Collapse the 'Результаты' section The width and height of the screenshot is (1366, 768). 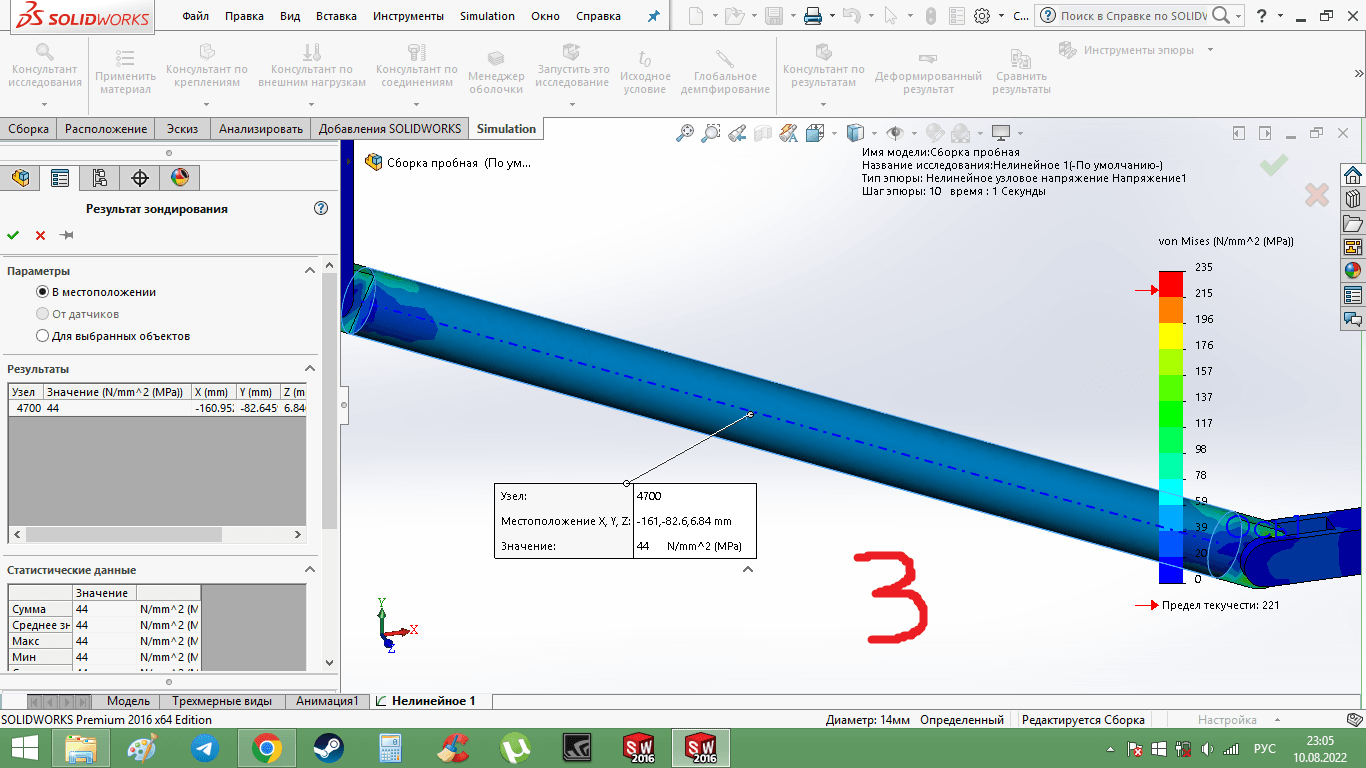[x=309, y=369]
